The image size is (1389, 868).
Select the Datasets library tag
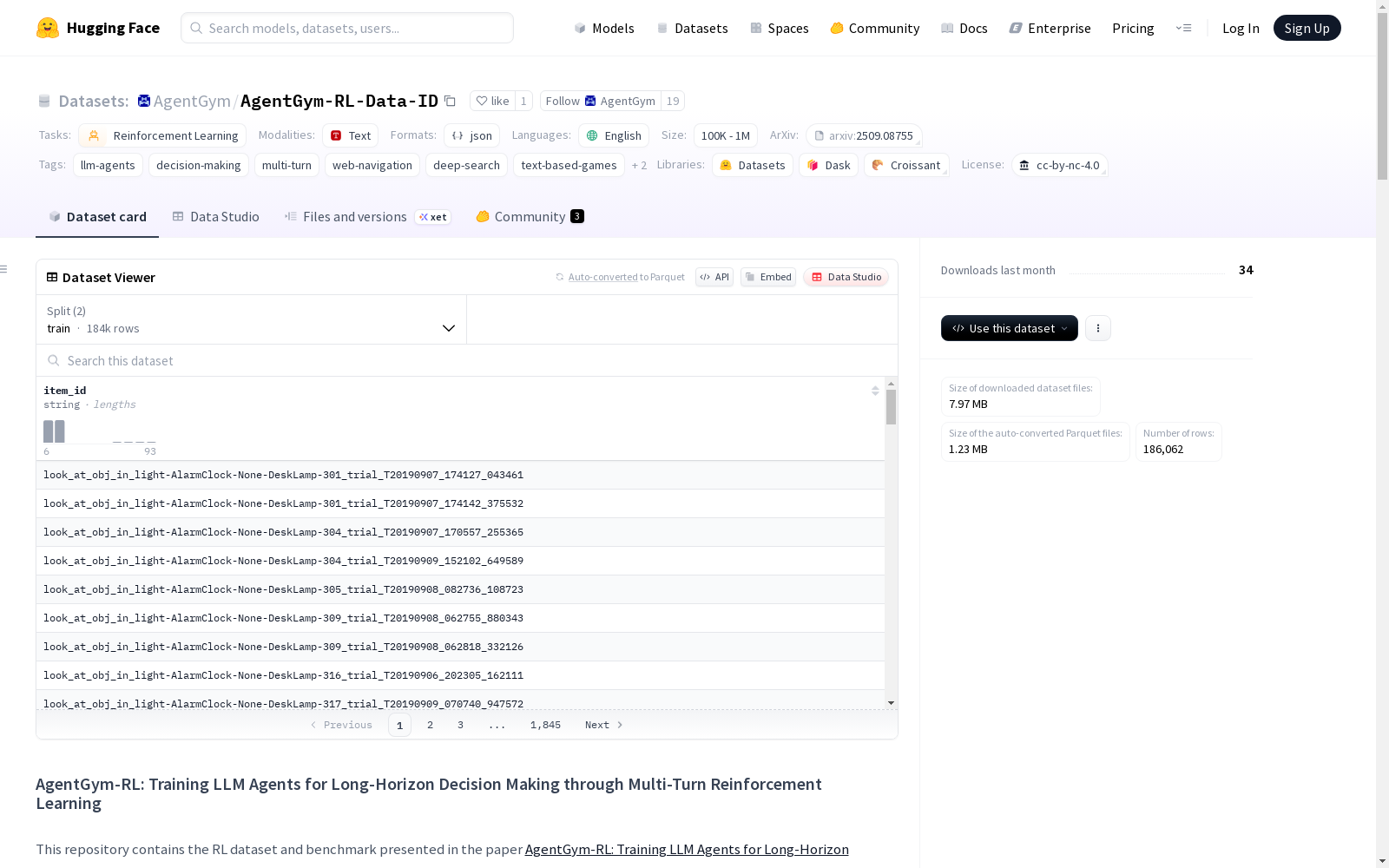[x=753, y=165]
